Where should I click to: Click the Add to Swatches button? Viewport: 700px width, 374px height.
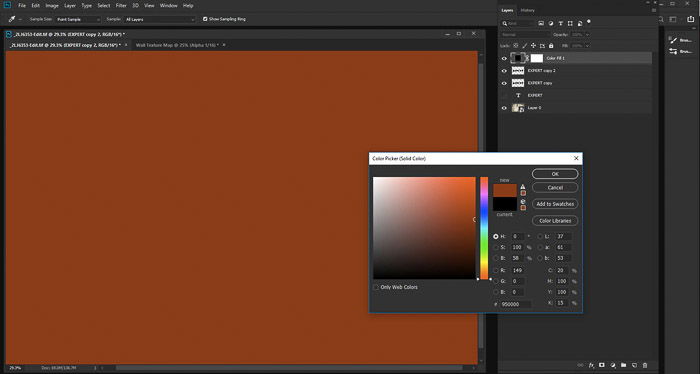555,204
